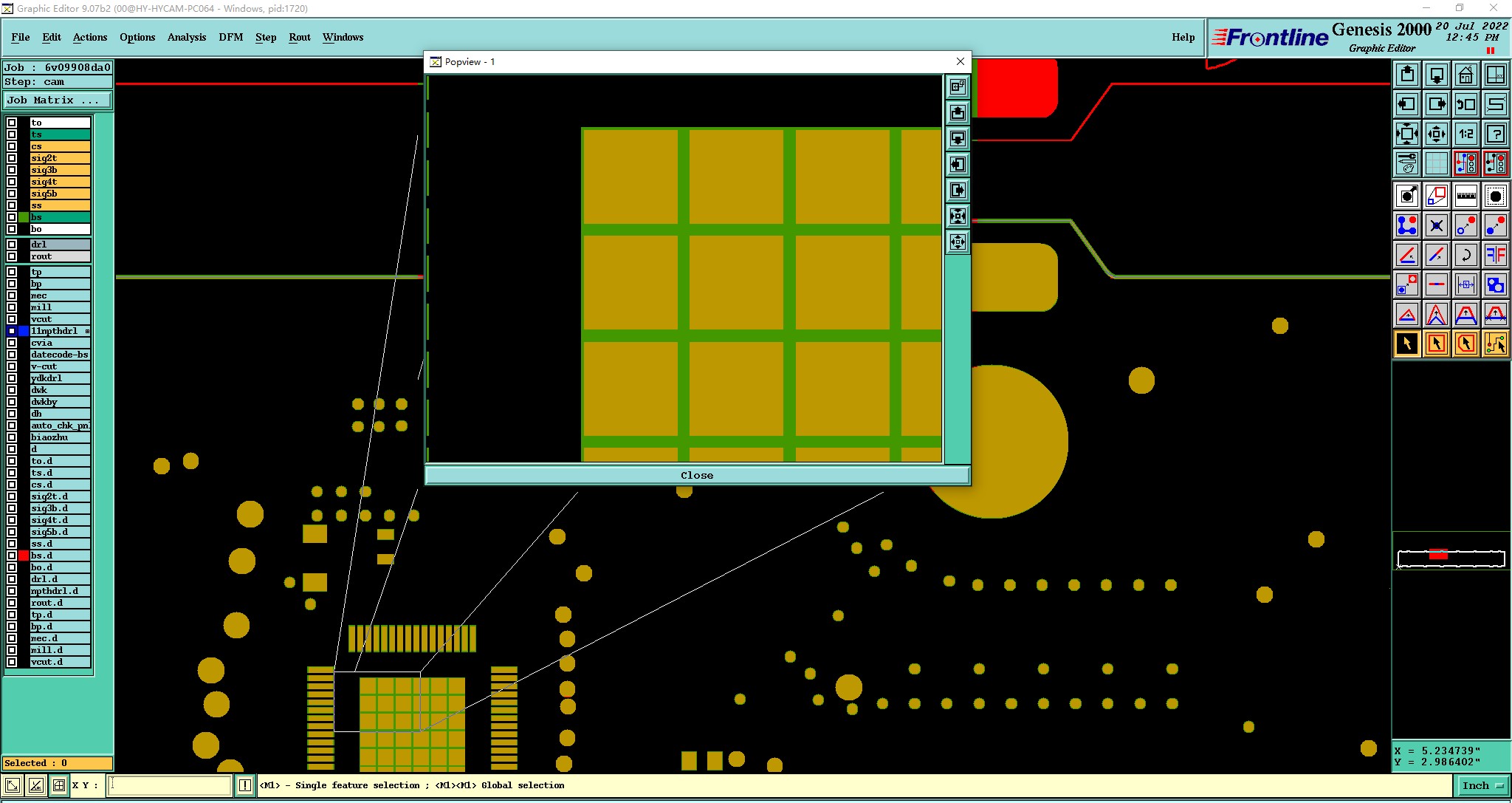Toggle checkbox for bs.d layer
The width and height of the screenshot is (1512, 803).
pos(12,556)
